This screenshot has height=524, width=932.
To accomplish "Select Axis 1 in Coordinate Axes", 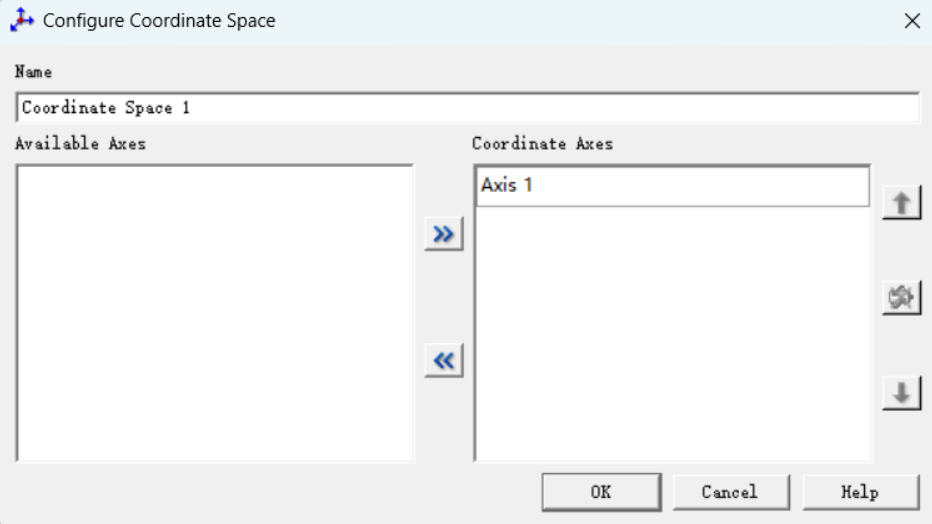I will (x=672, y=186).
